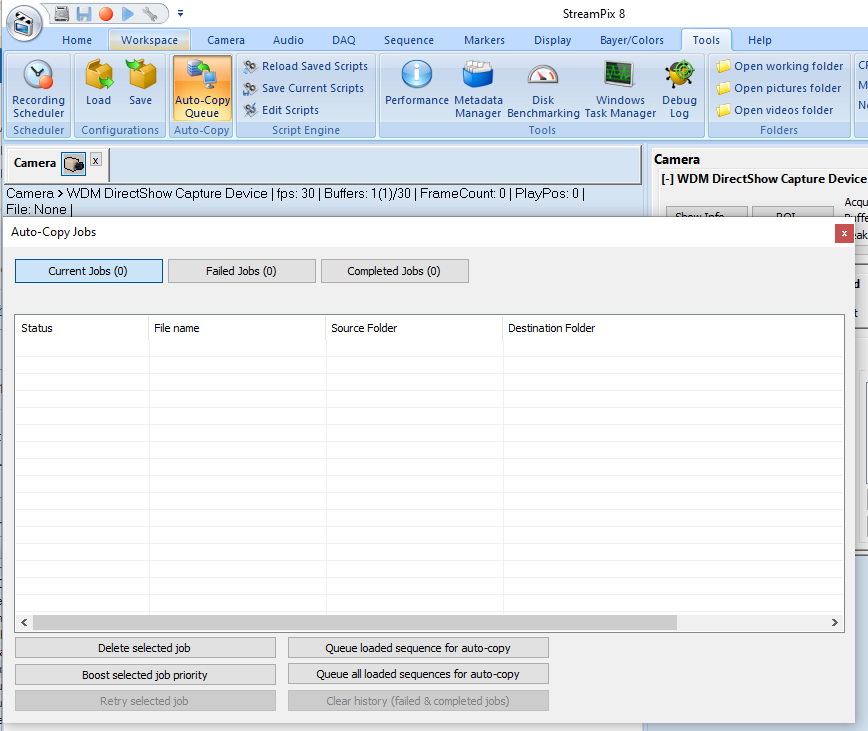Show the Failed Jobs (0) list
868x731 pixels.
pos(241,271)
